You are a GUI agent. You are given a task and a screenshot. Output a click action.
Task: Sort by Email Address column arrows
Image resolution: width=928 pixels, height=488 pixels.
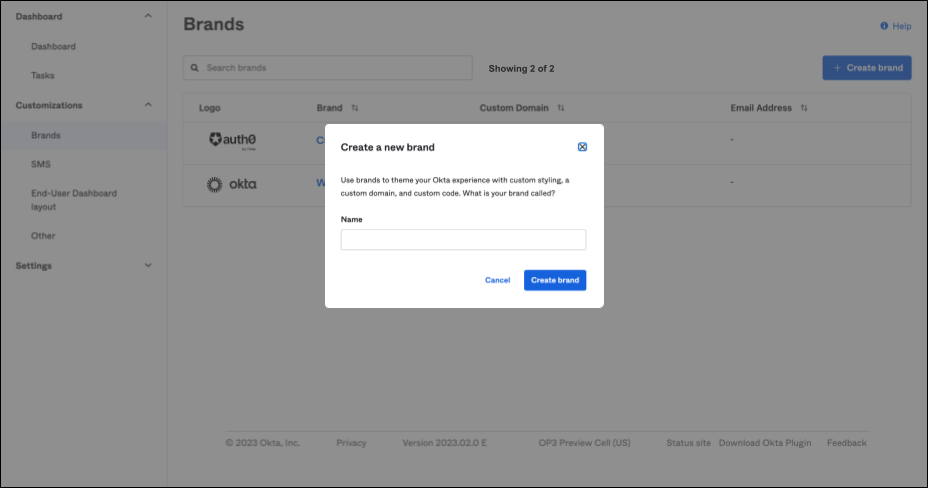point(804,108)
